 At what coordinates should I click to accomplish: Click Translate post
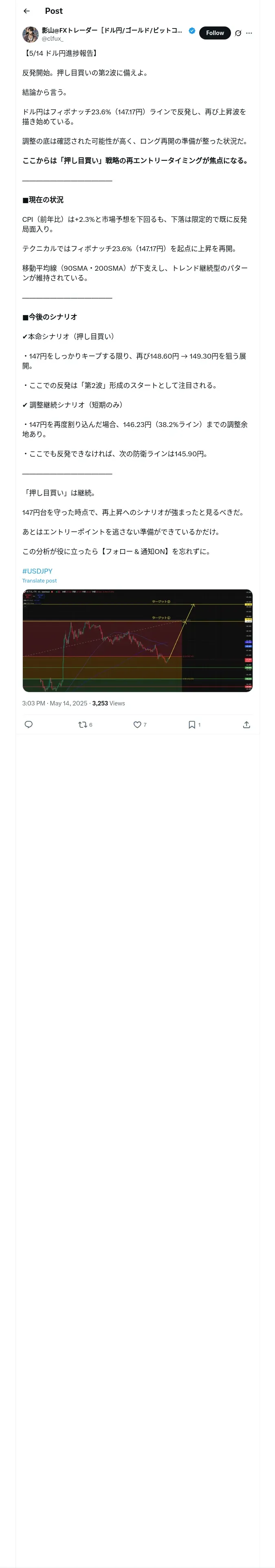click(39, 581)
